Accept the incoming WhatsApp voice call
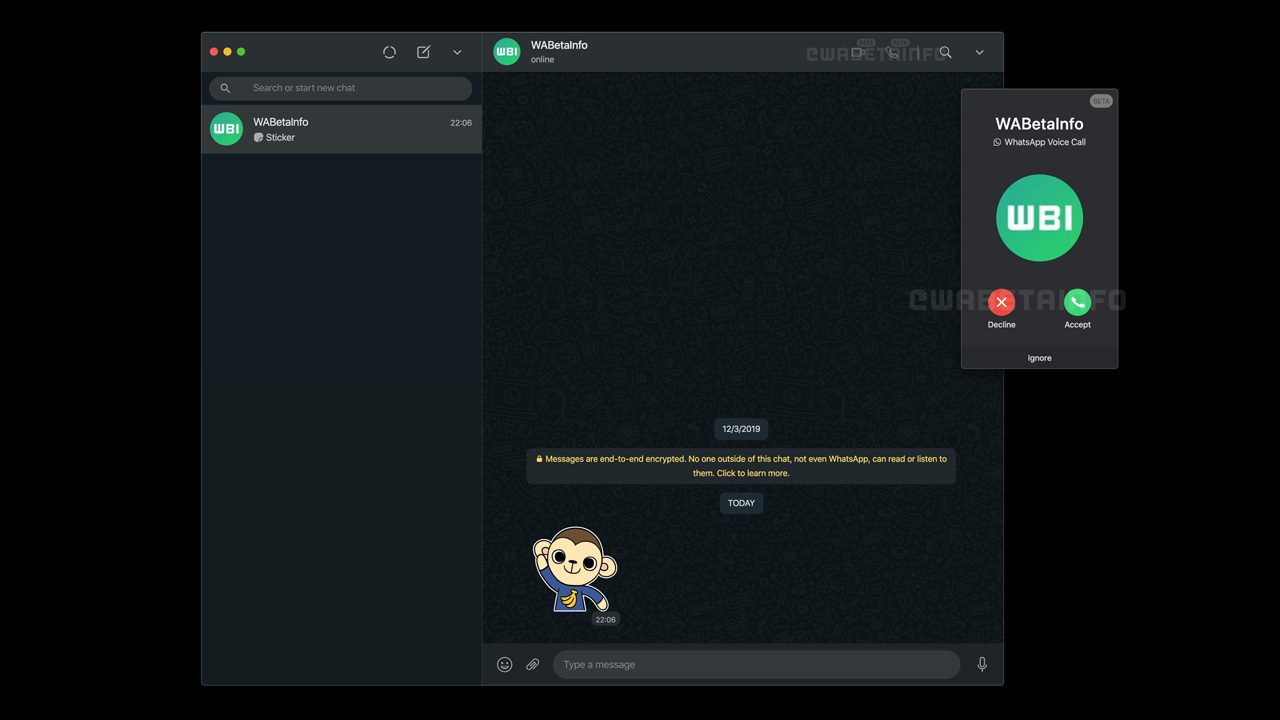 pos(1077,302)
